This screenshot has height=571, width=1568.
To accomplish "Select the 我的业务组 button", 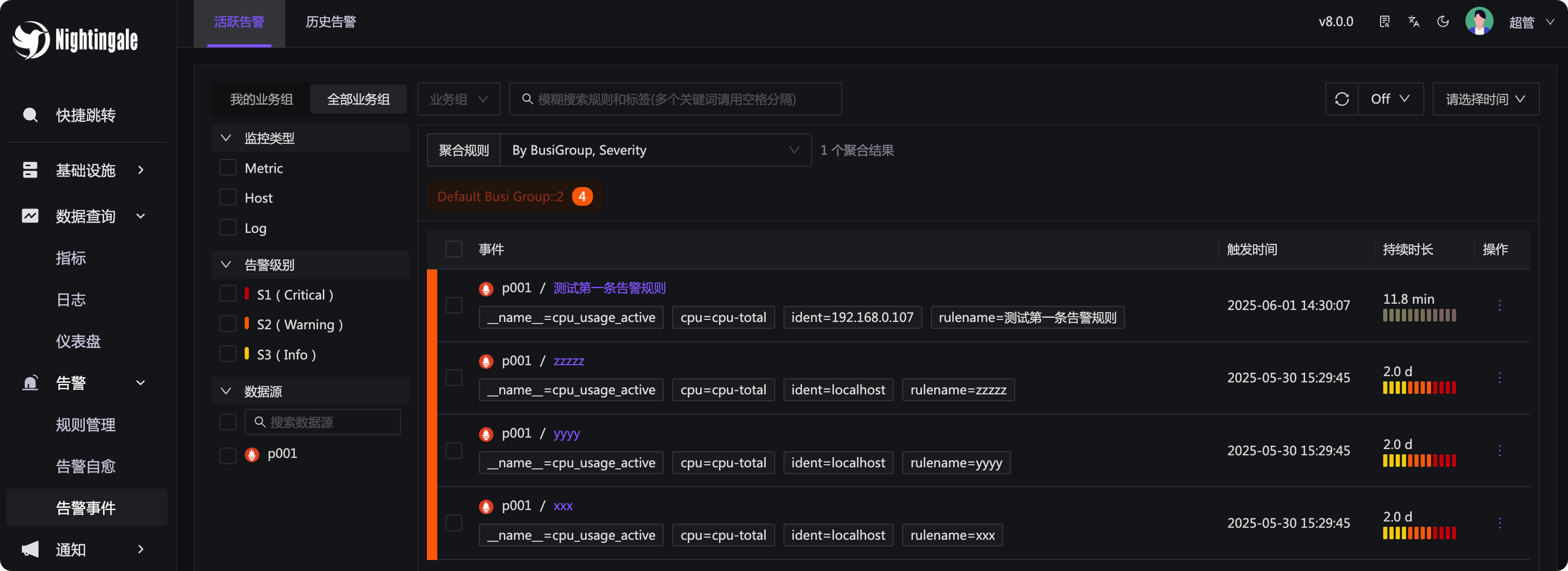I will (x=261, y=100).
